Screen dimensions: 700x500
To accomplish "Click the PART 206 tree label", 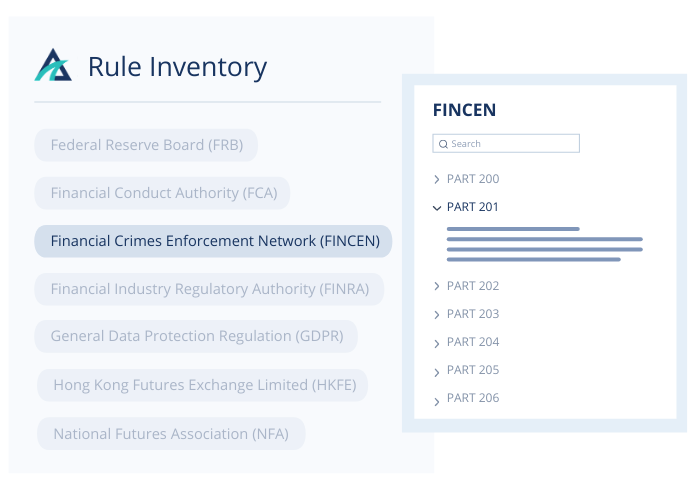I will 473,398.
